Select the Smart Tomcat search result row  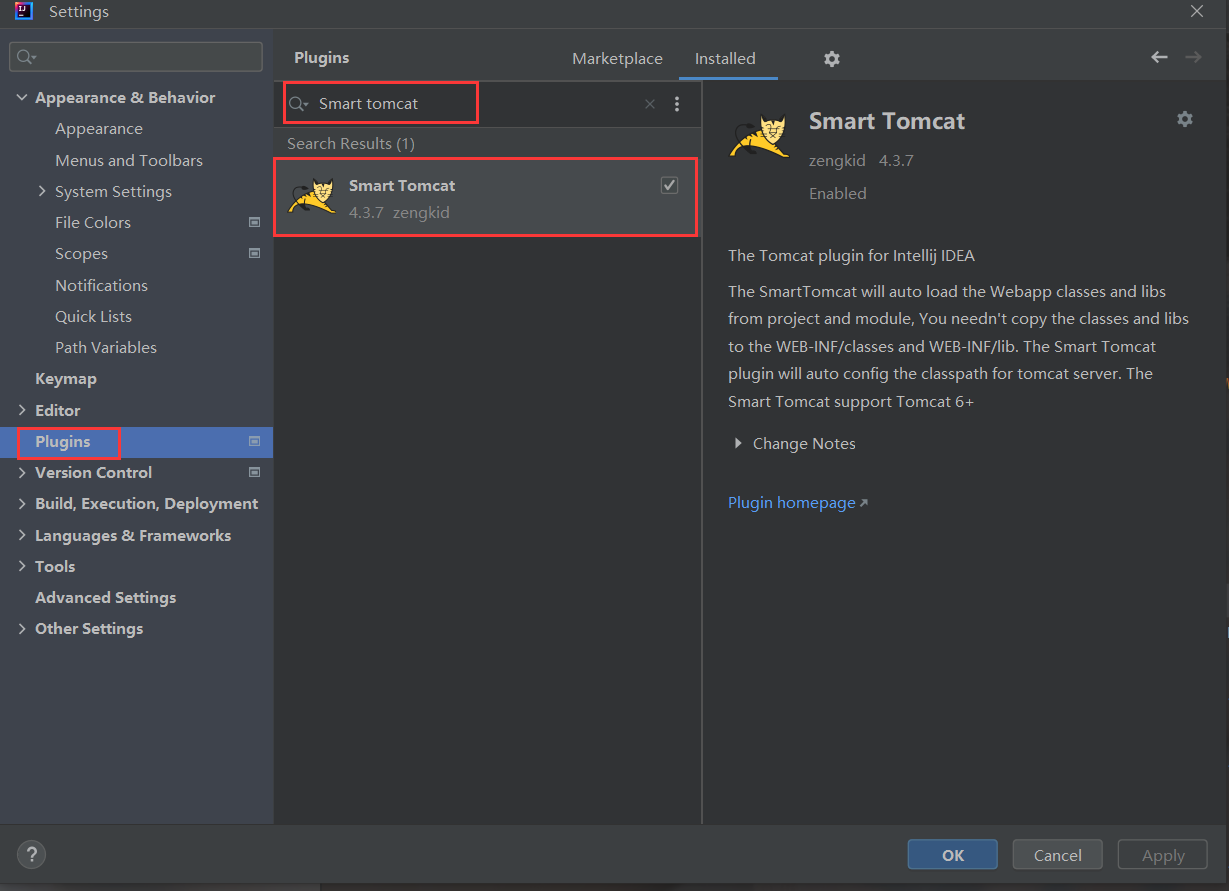(x=485, y=197)
